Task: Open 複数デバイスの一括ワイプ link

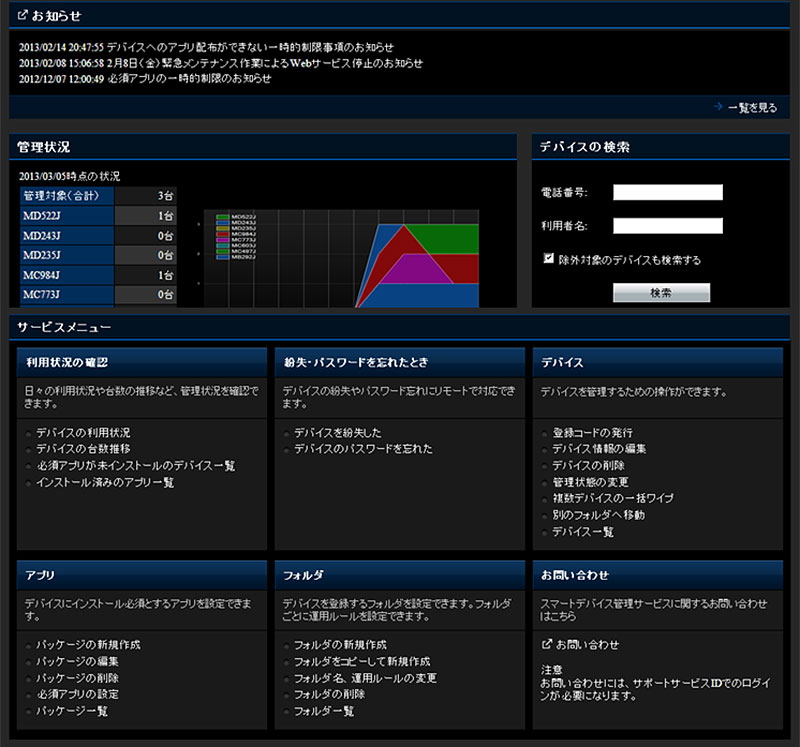Action: click(x=613, y=498)
